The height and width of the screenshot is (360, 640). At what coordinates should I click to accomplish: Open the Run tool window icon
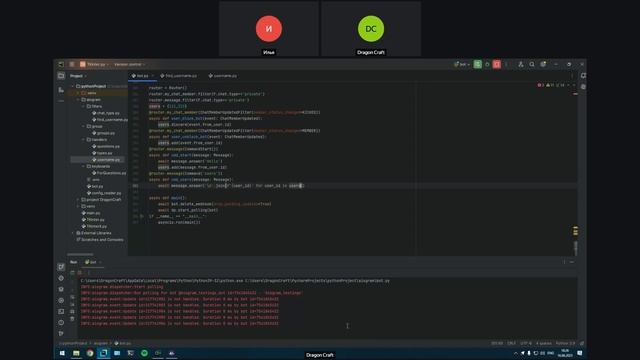click(61, 267)
